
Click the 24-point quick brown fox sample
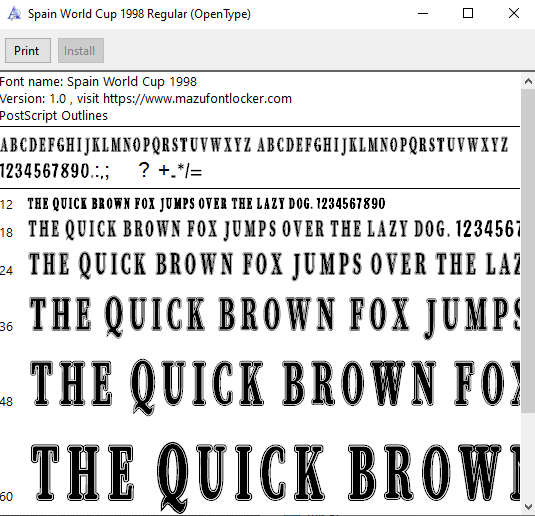(274, 265)
